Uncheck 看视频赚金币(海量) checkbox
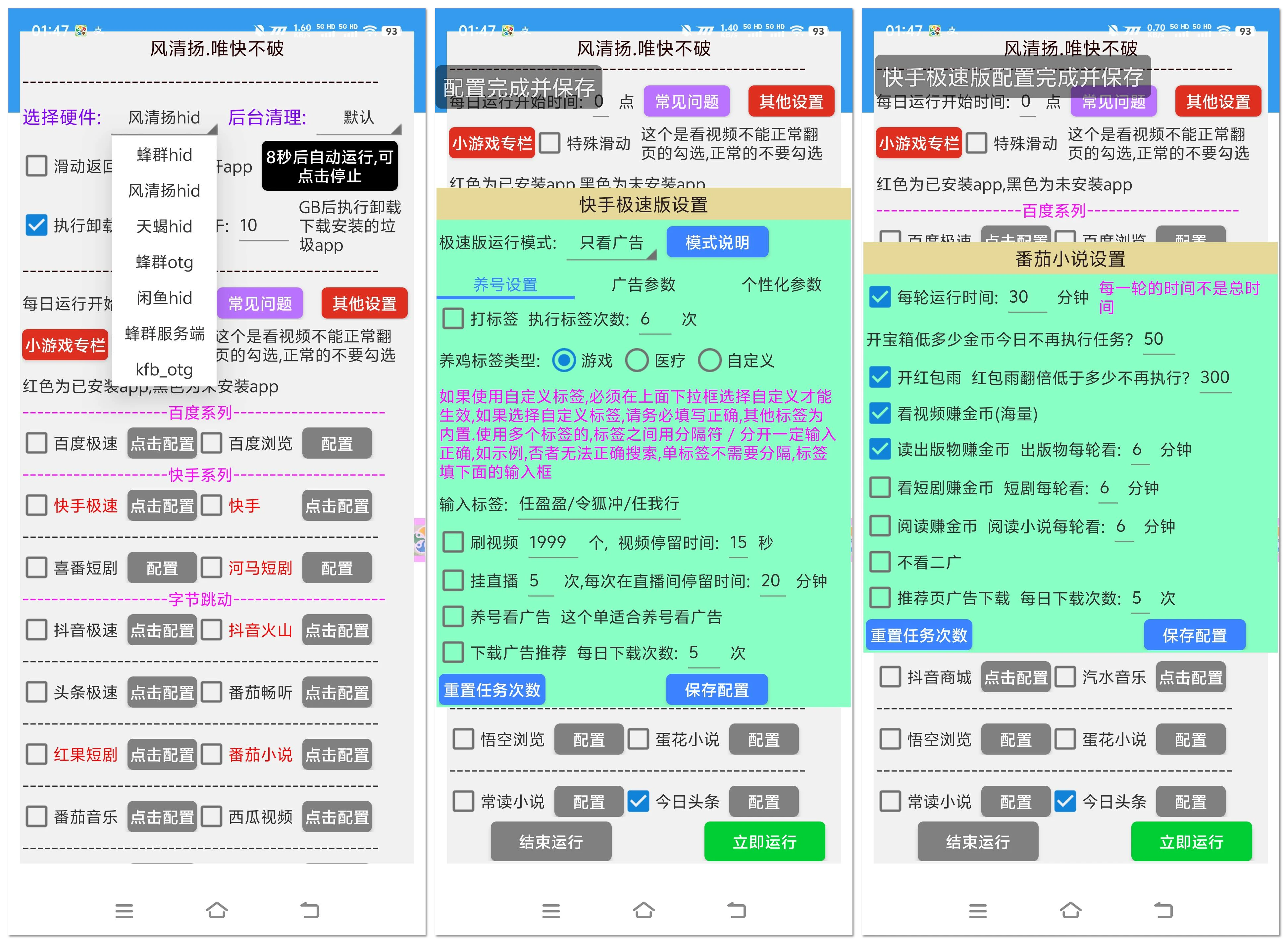This screenshot has width=1288, height=944. coord(880,413)
